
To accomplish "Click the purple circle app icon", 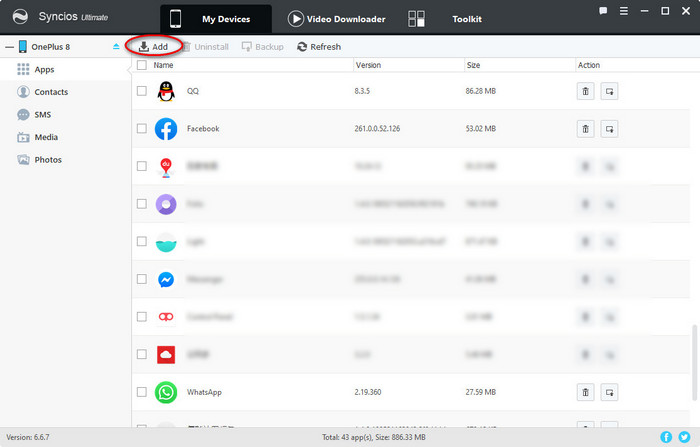I will click(x=166, y=204).
